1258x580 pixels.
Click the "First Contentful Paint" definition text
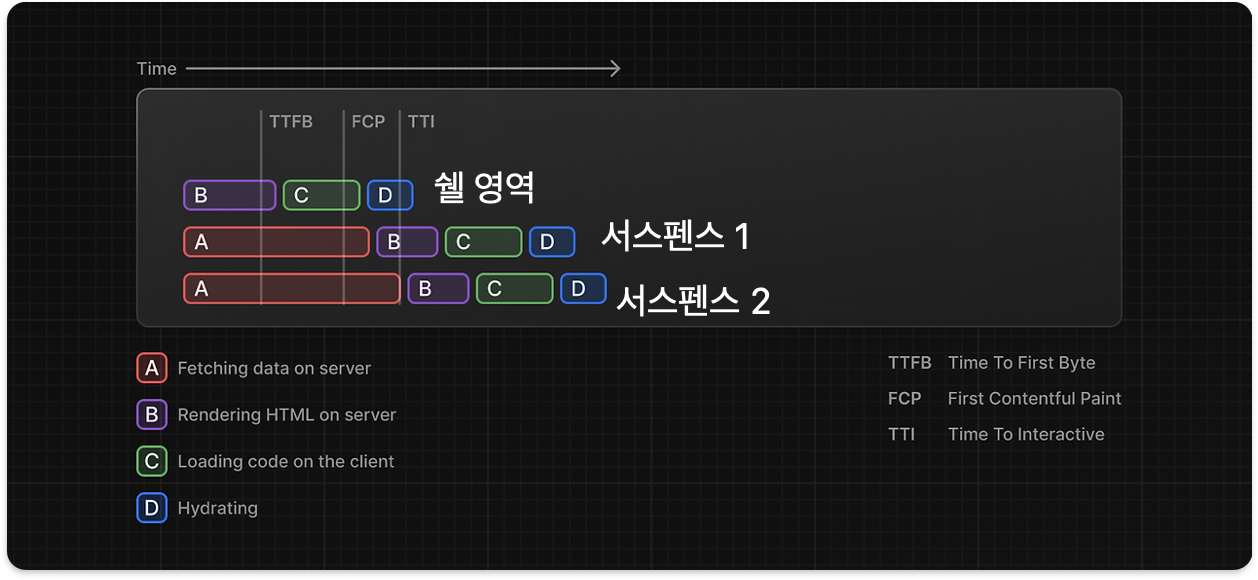click(1034, 399)
